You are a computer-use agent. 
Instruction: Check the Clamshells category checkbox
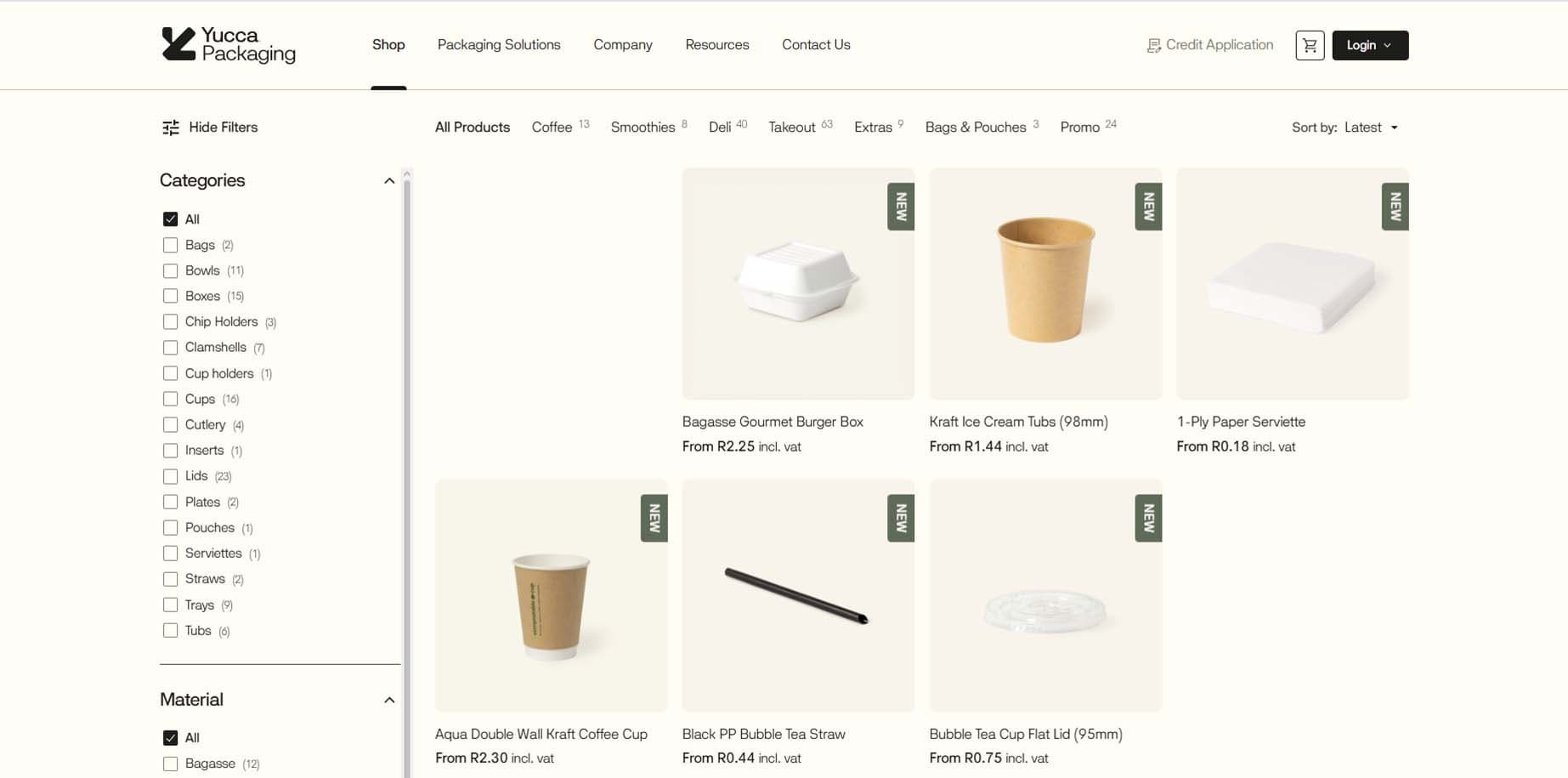tap(170, 348)
